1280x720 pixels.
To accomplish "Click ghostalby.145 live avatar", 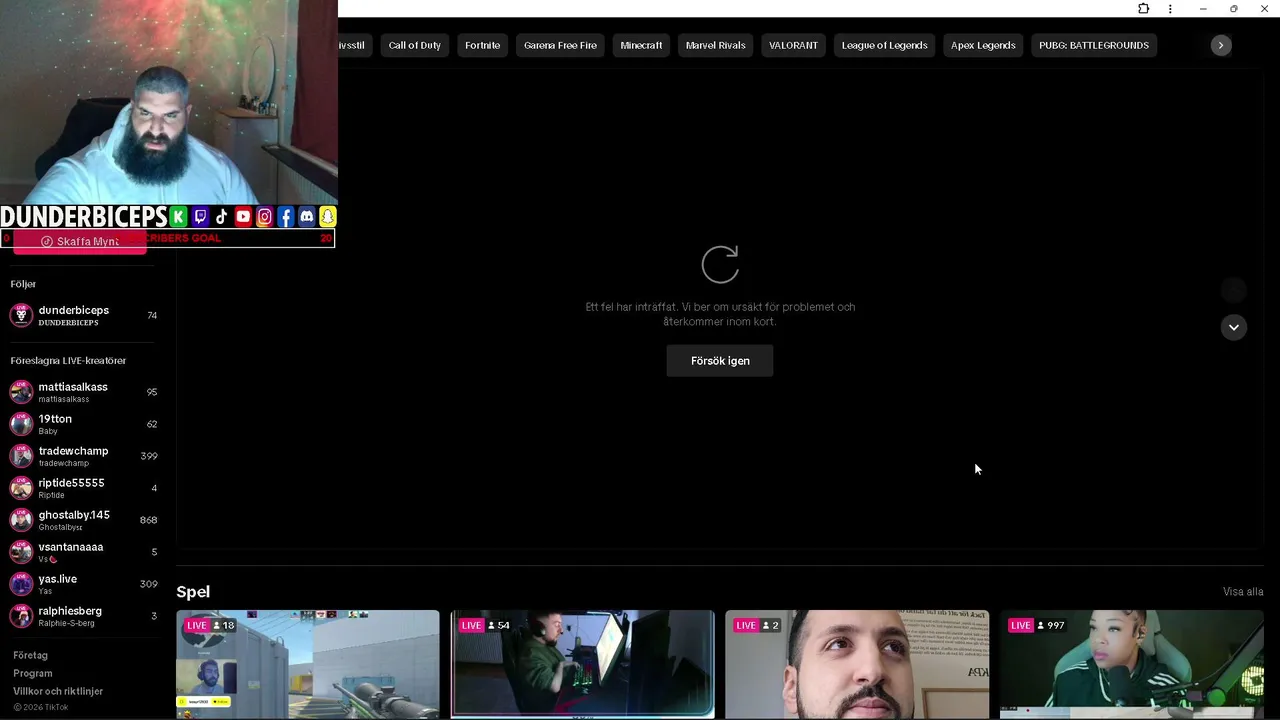I will [x=21, y=520].
